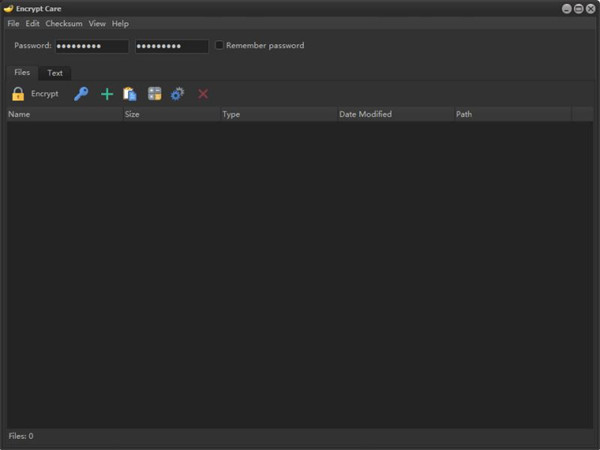Click the blue key decrypt icon
This screenshot has width=600, height=450.
click(81, 94)
